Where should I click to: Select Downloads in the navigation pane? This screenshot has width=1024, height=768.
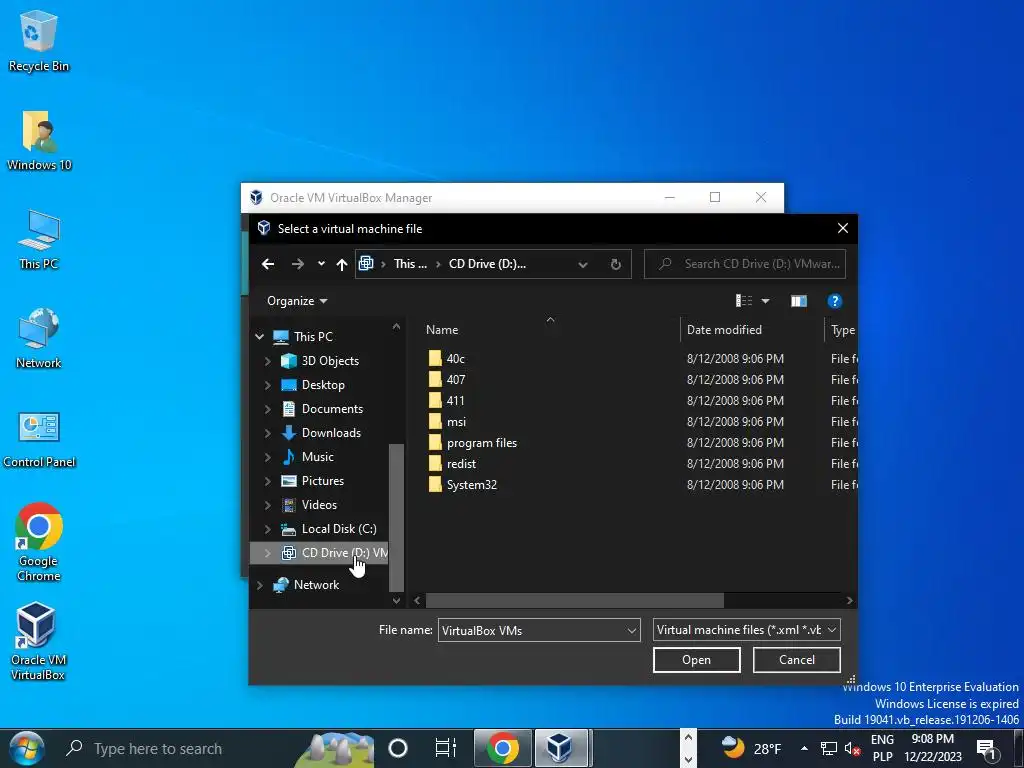321,432
